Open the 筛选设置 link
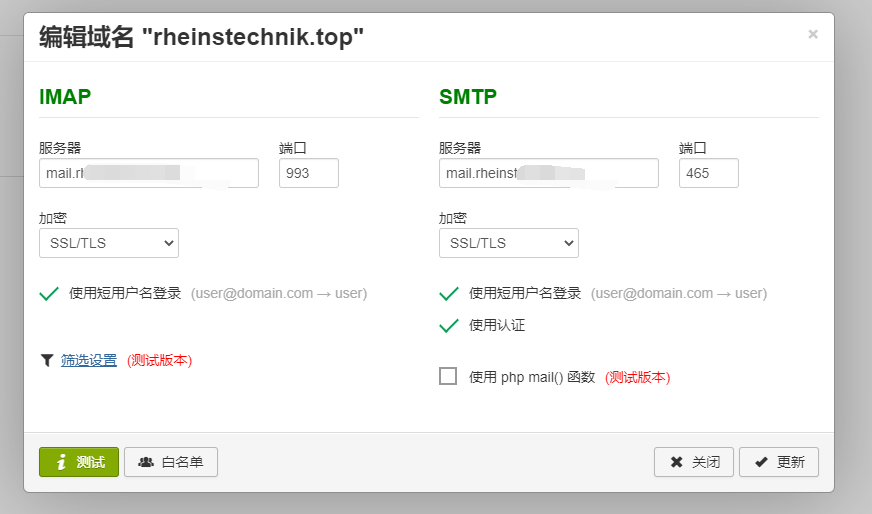Screen dimensions: 872x514 (89, 360)
